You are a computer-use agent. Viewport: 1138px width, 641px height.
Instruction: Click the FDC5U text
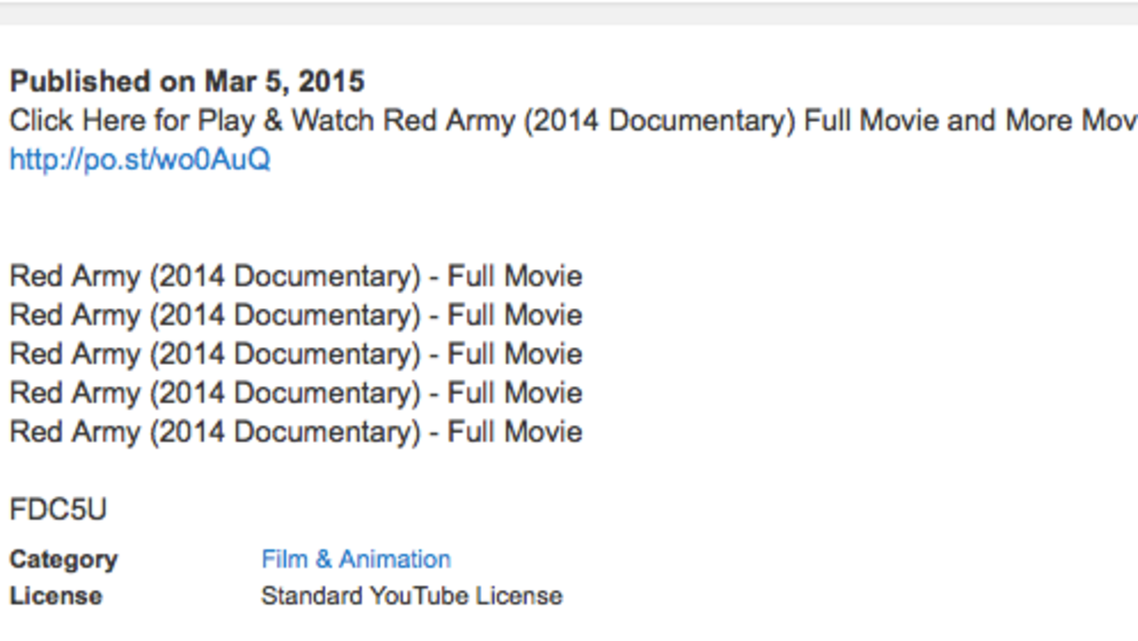point(58,510)
